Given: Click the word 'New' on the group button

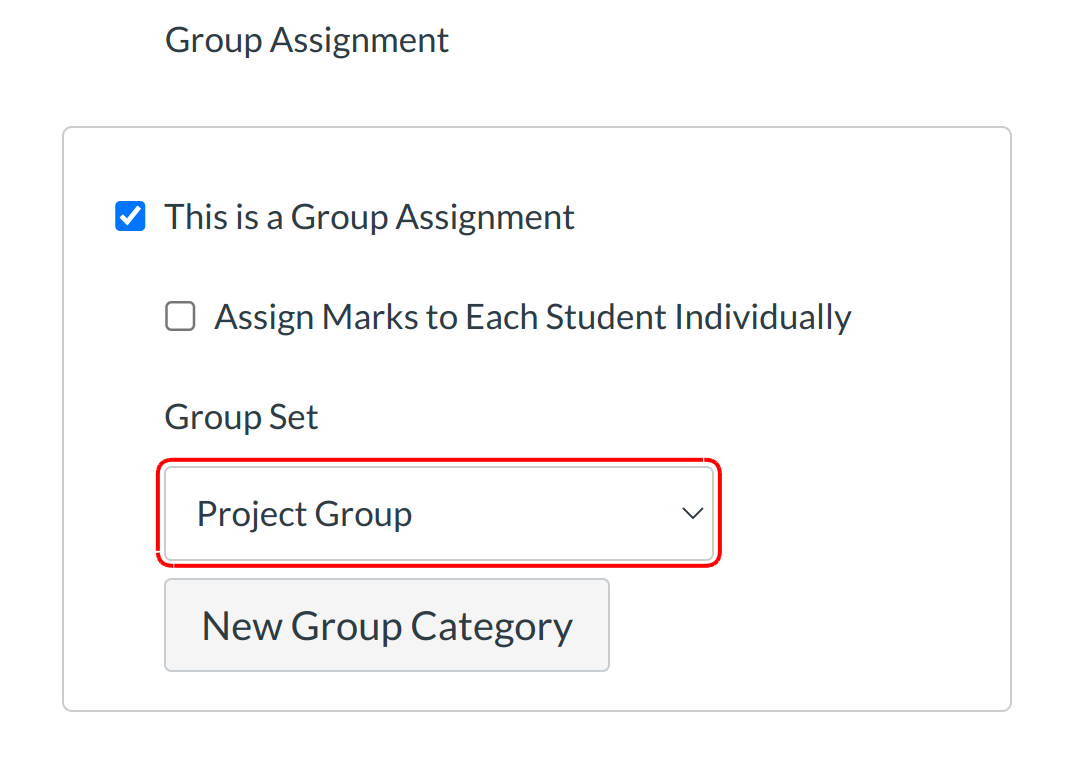Looking at the screenshot, I should click(241, 626).
